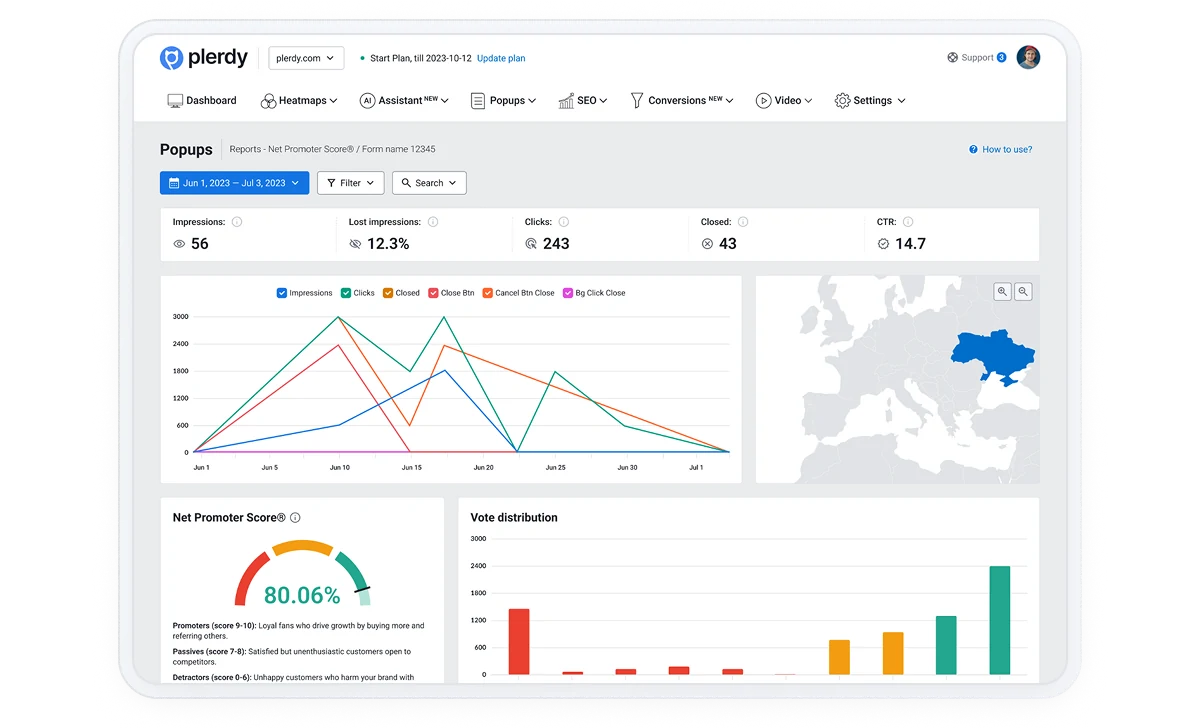Click the Update plan link
The width and height of the screenshot is (1200, 728).
pos(501,59)
